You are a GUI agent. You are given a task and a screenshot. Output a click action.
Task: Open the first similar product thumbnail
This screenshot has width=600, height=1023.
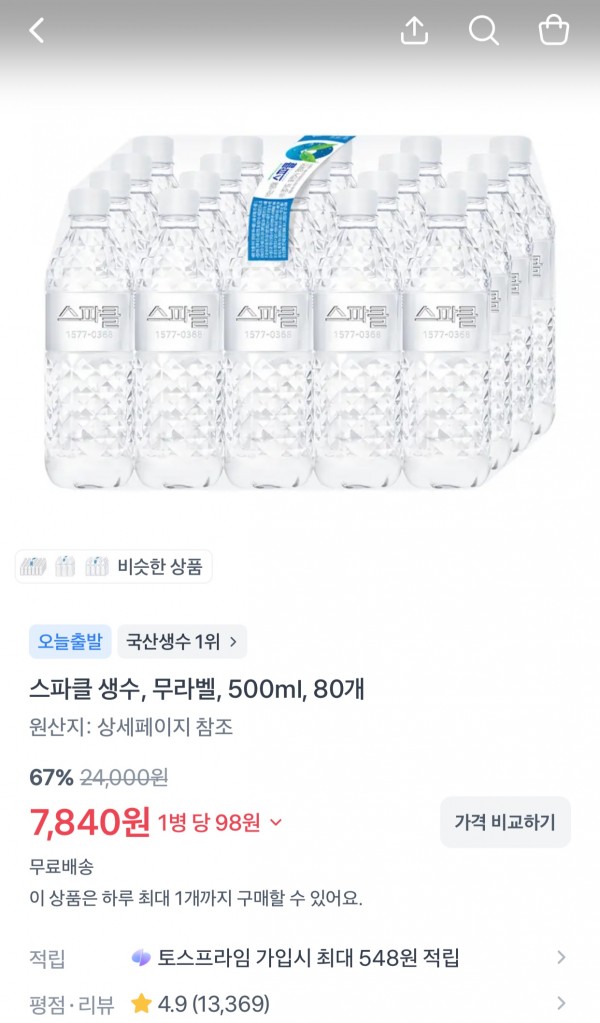[33, 566]
